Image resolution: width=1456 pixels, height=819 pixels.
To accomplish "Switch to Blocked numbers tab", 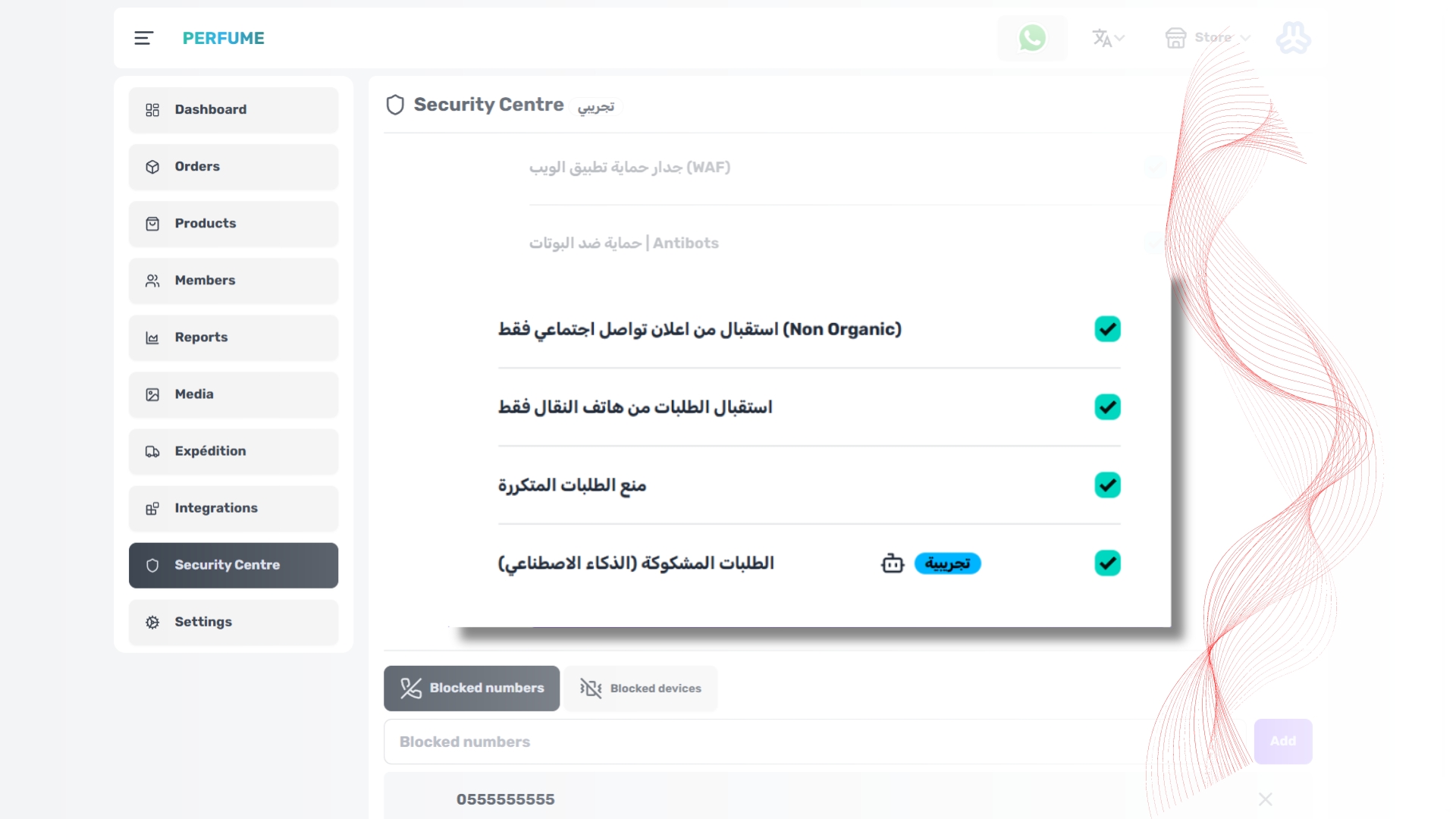I will pos(472,689).
